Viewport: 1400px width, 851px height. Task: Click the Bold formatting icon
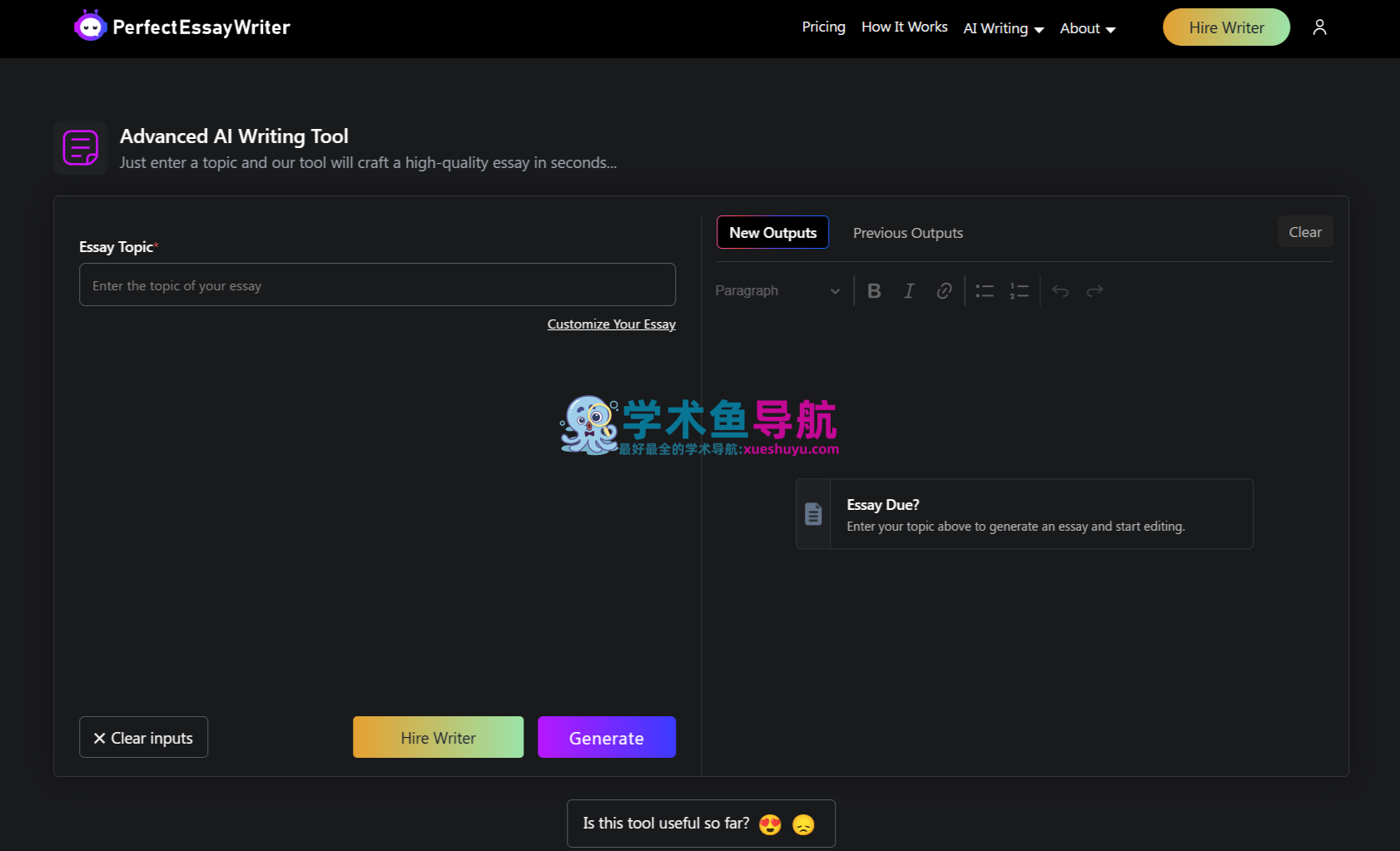[874, 290]
